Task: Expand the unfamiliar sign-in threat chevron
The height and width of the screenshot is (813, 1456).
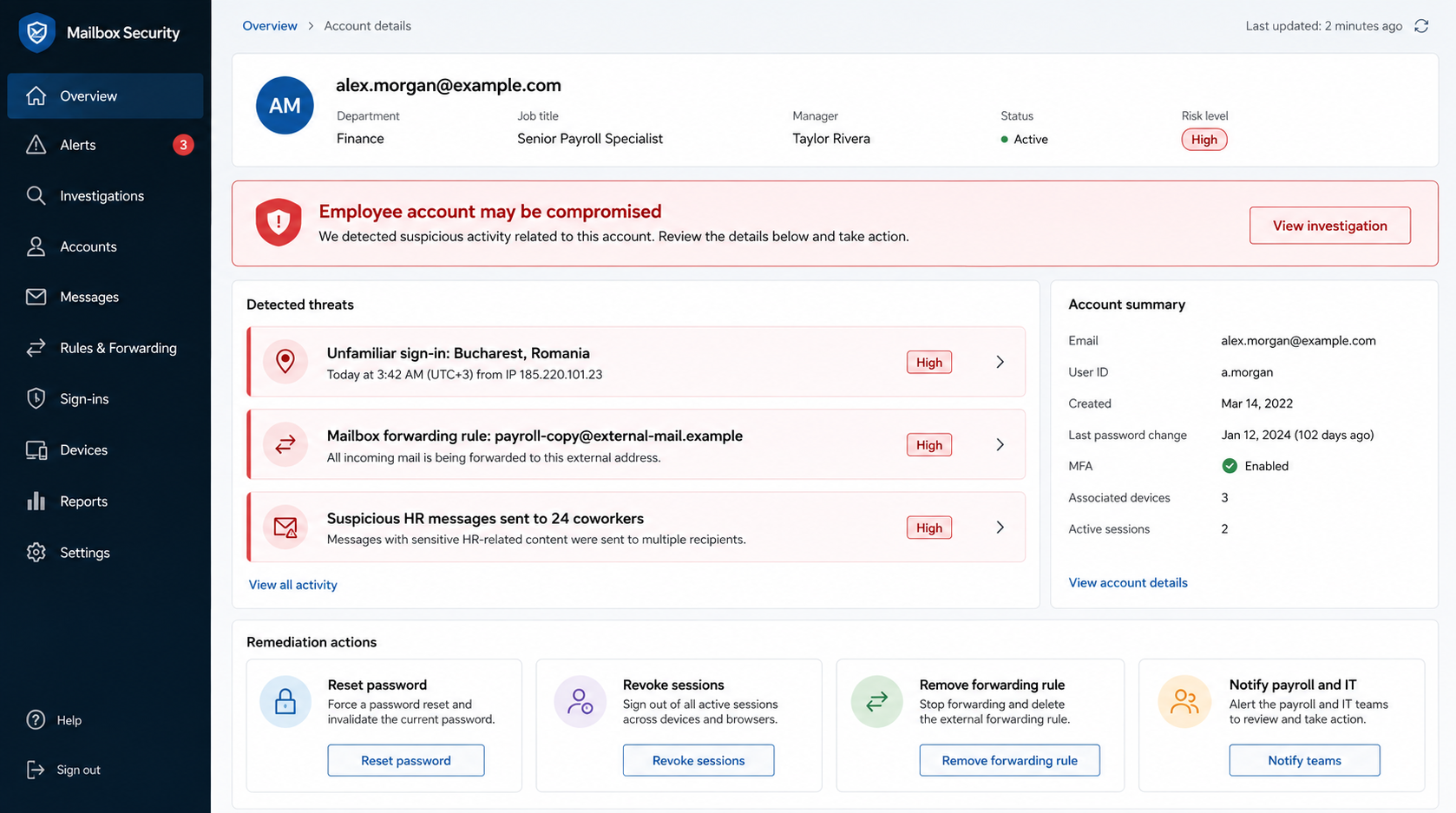Action: (1000, 362)
